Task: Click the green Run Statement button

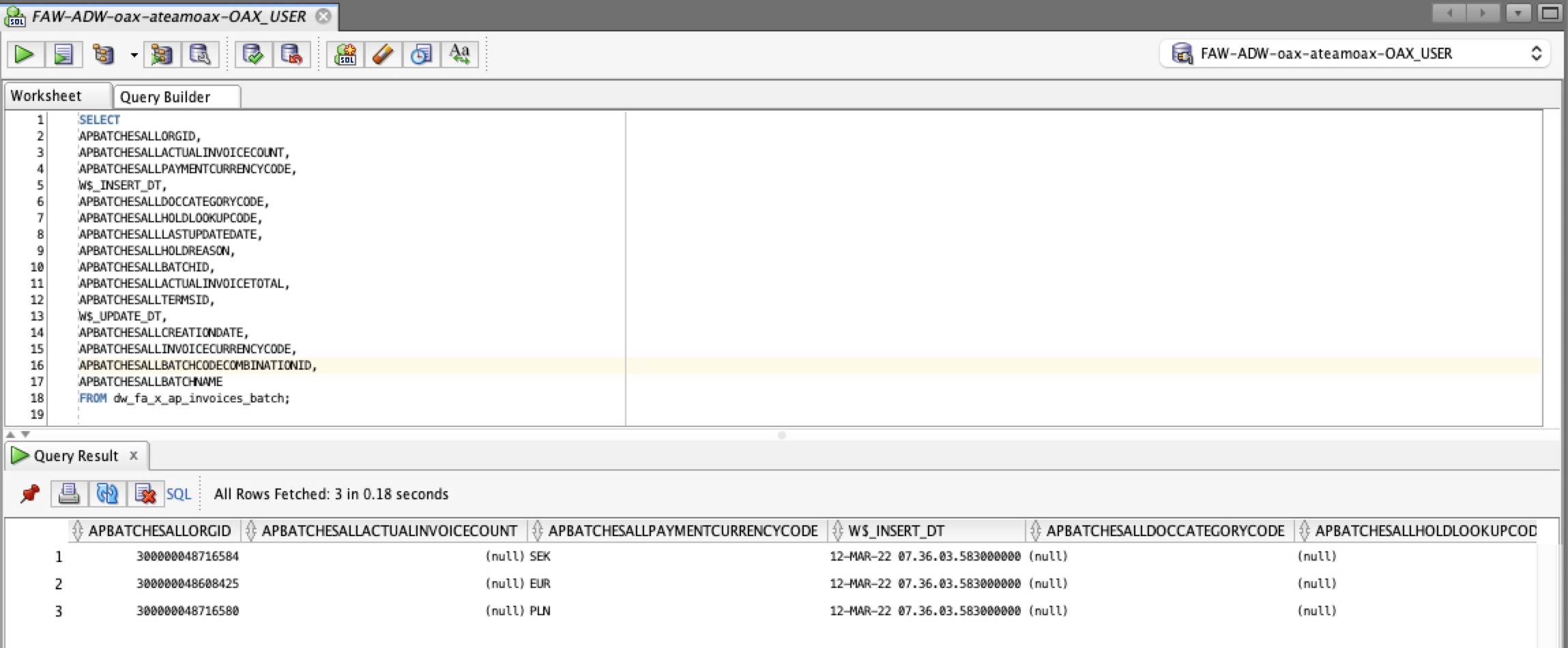Action: 25,54
